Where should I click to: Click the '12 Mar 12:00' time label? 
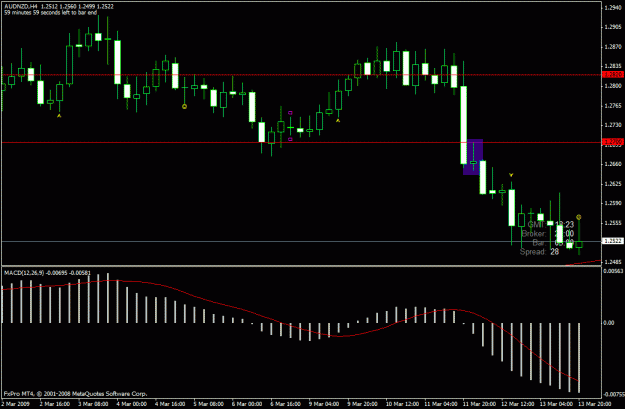[x=517, y=404]
